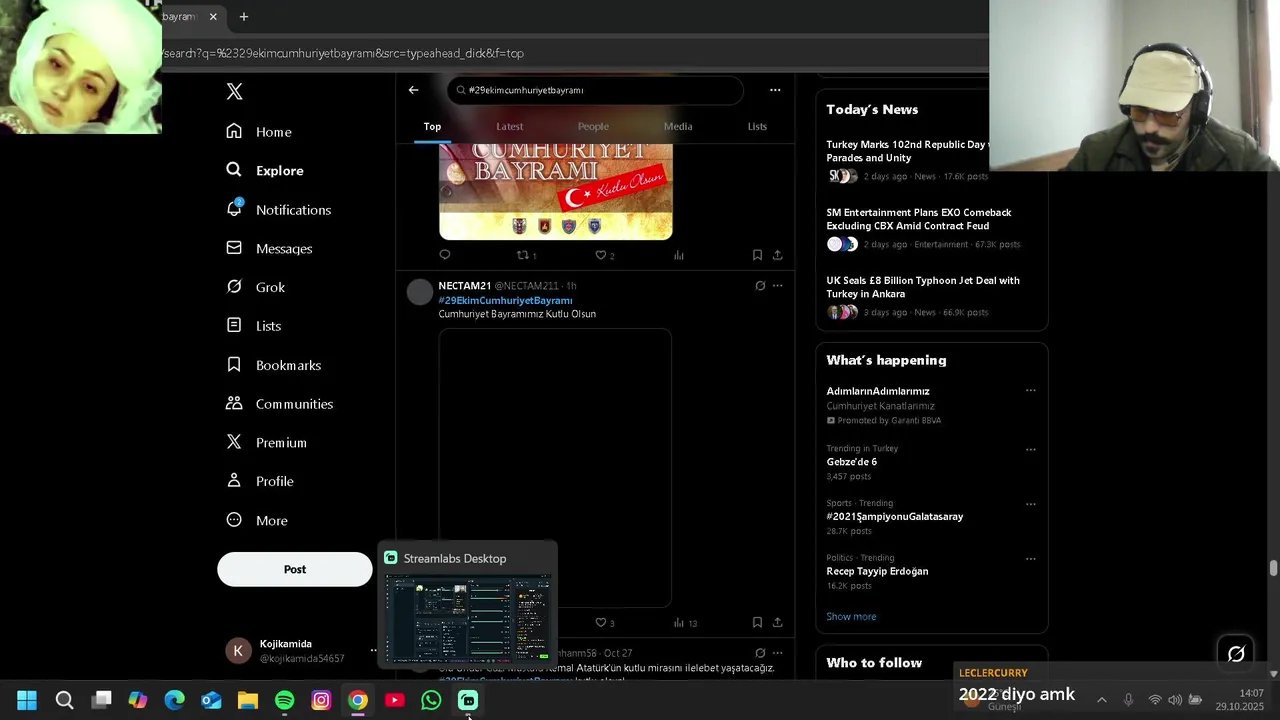1280x720 pixels.
Task: Open UK Seals Typhoon Jet Deal news
Action: point(931,296)
